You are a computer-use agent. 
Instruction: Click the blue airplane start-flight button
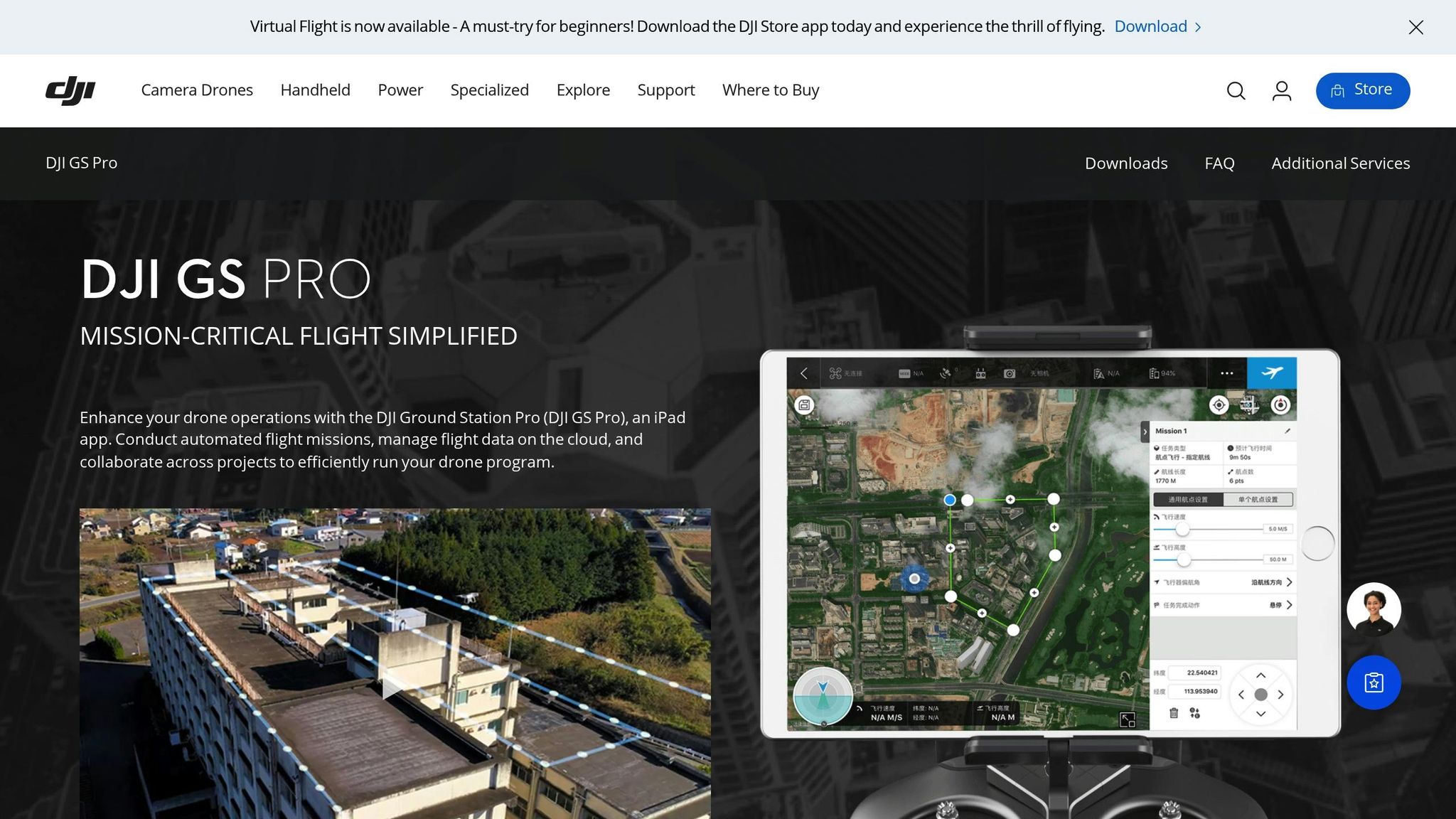click(1272, 373)
